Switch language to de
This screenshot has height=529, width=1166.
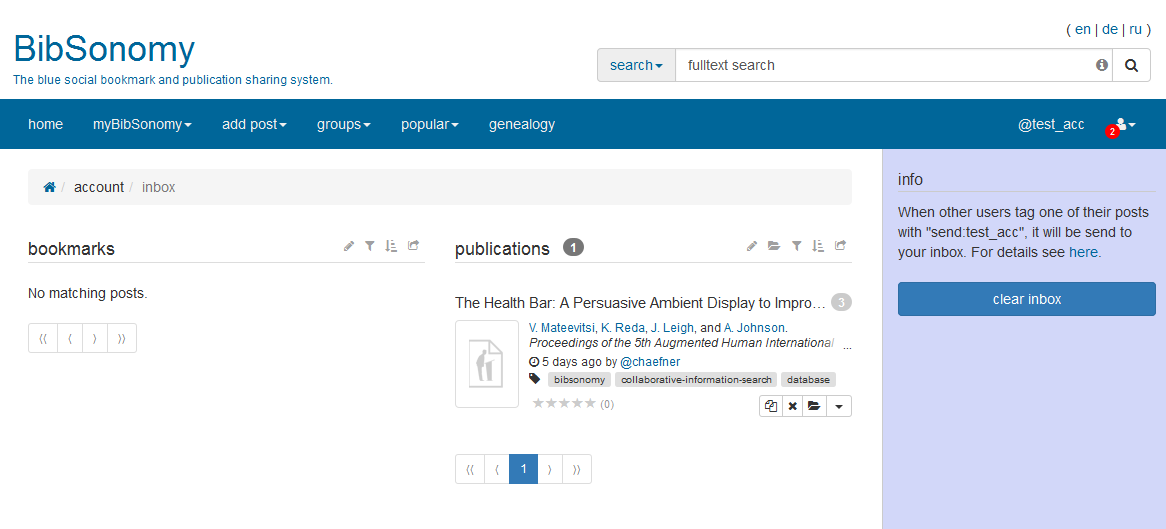pyautogui.click(x=1110, y=29)
